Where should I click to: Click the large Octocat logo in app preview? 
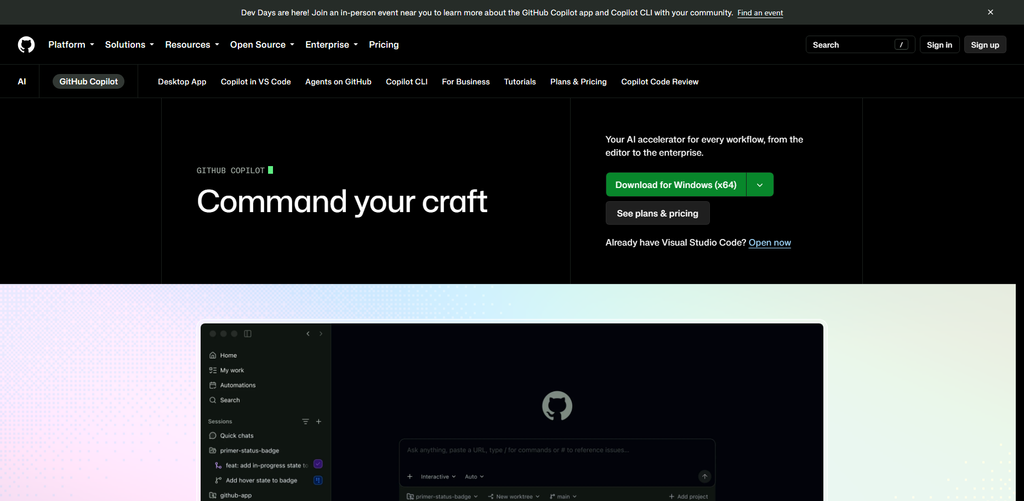(557, 406)
